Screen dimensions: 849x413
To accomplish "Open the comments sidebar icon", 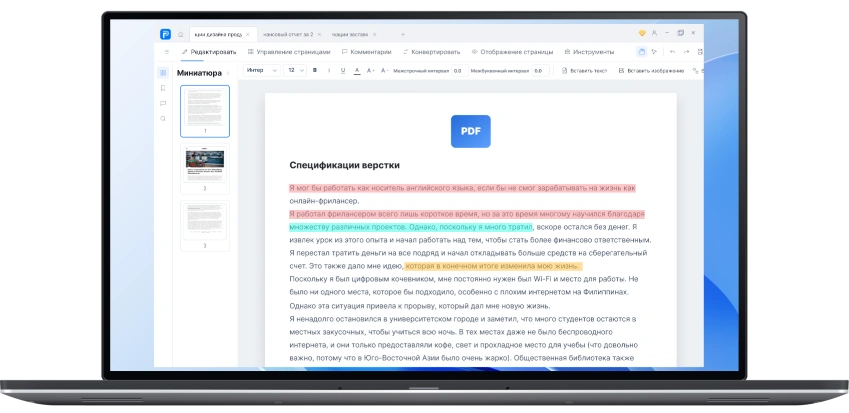I will click(x=163, y=103).
